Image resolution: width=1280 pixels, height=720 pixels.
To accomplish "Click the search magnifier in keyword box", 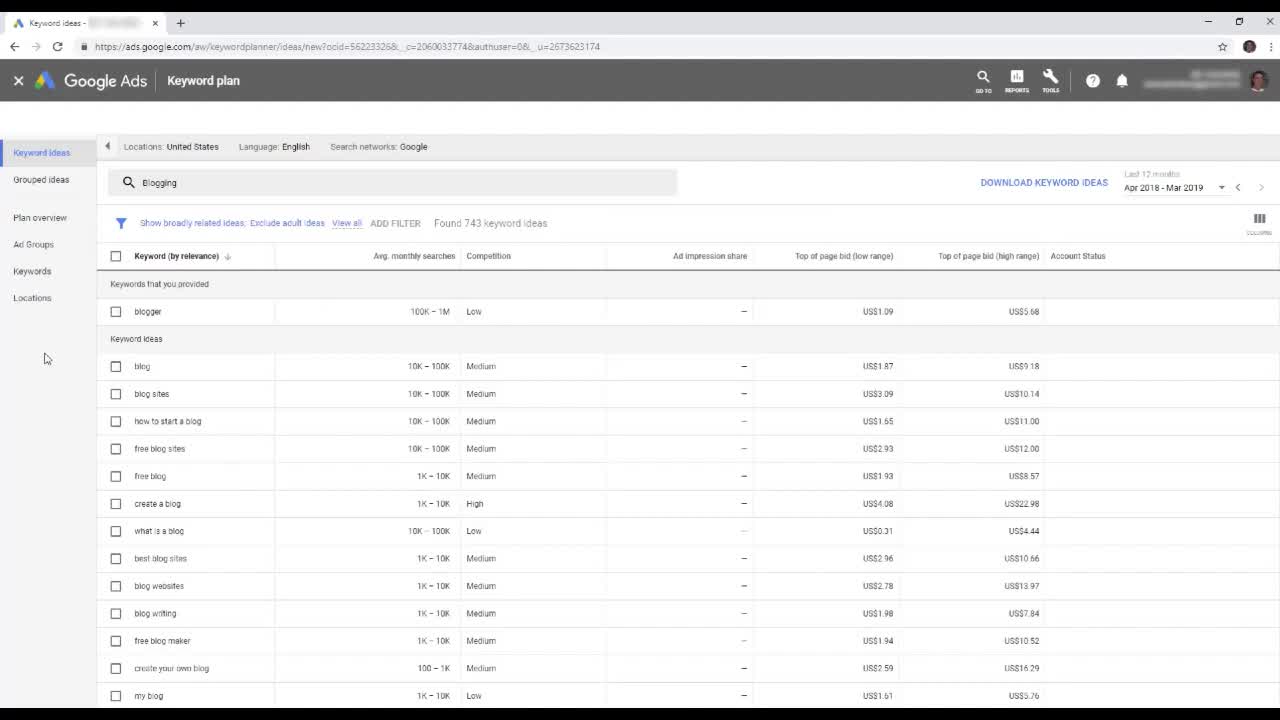I will (x=128, y=182).
